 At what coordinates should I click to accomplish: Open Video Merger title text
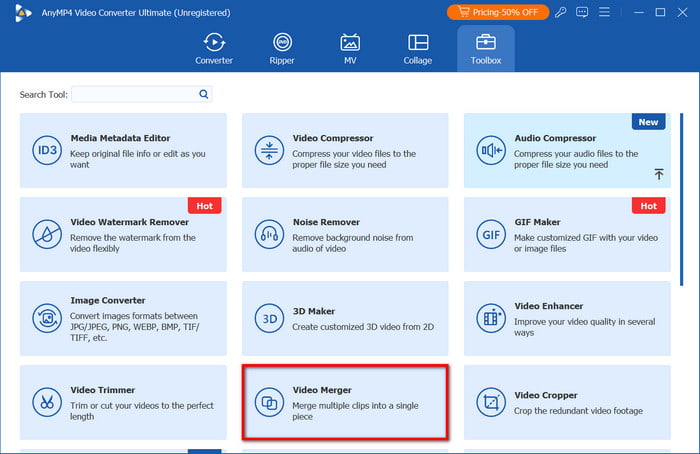pos(322,390)
